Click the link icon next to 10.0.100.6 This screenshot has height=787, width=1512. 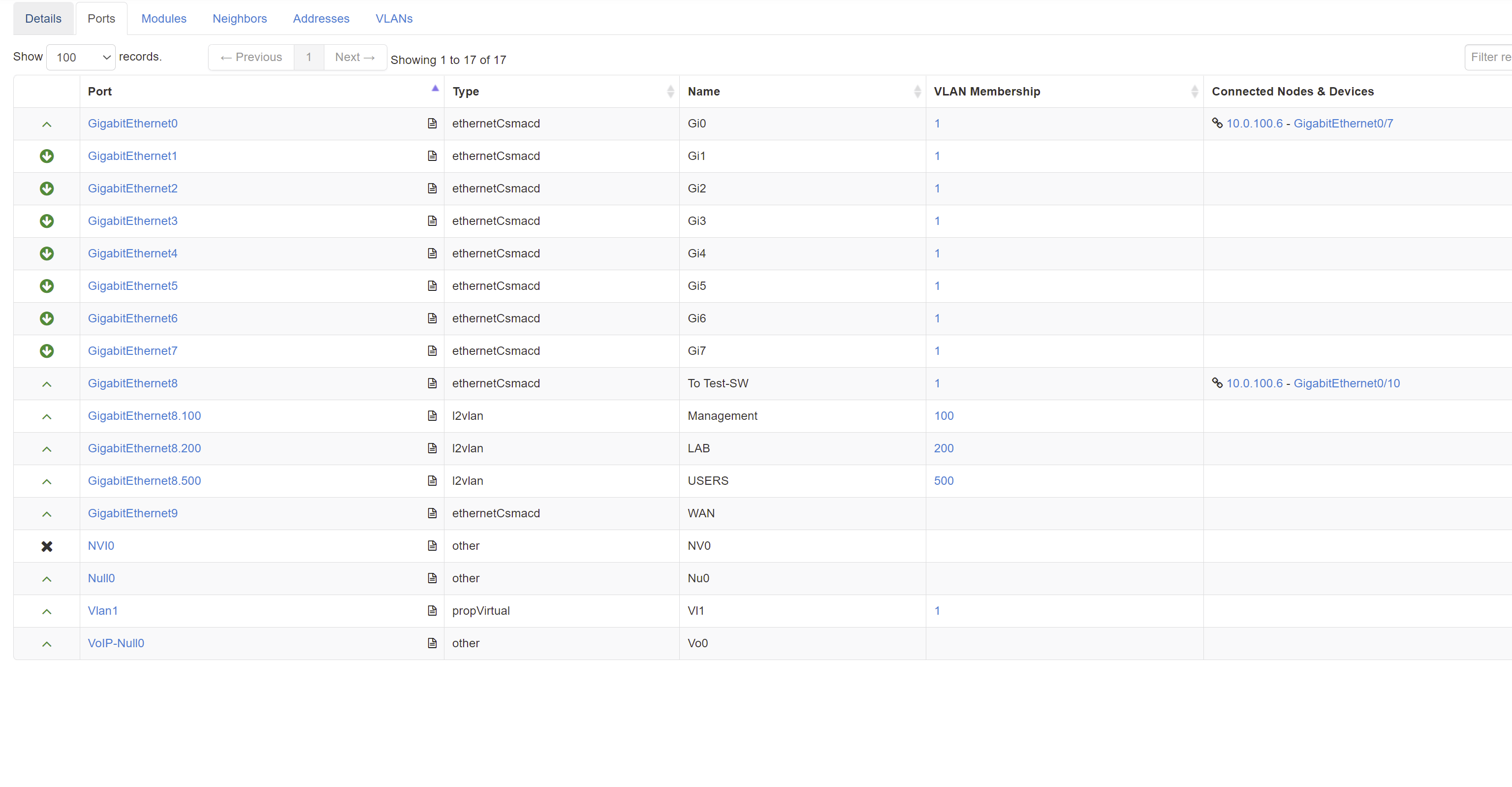pyautogui.click(x=1217, y=123)
